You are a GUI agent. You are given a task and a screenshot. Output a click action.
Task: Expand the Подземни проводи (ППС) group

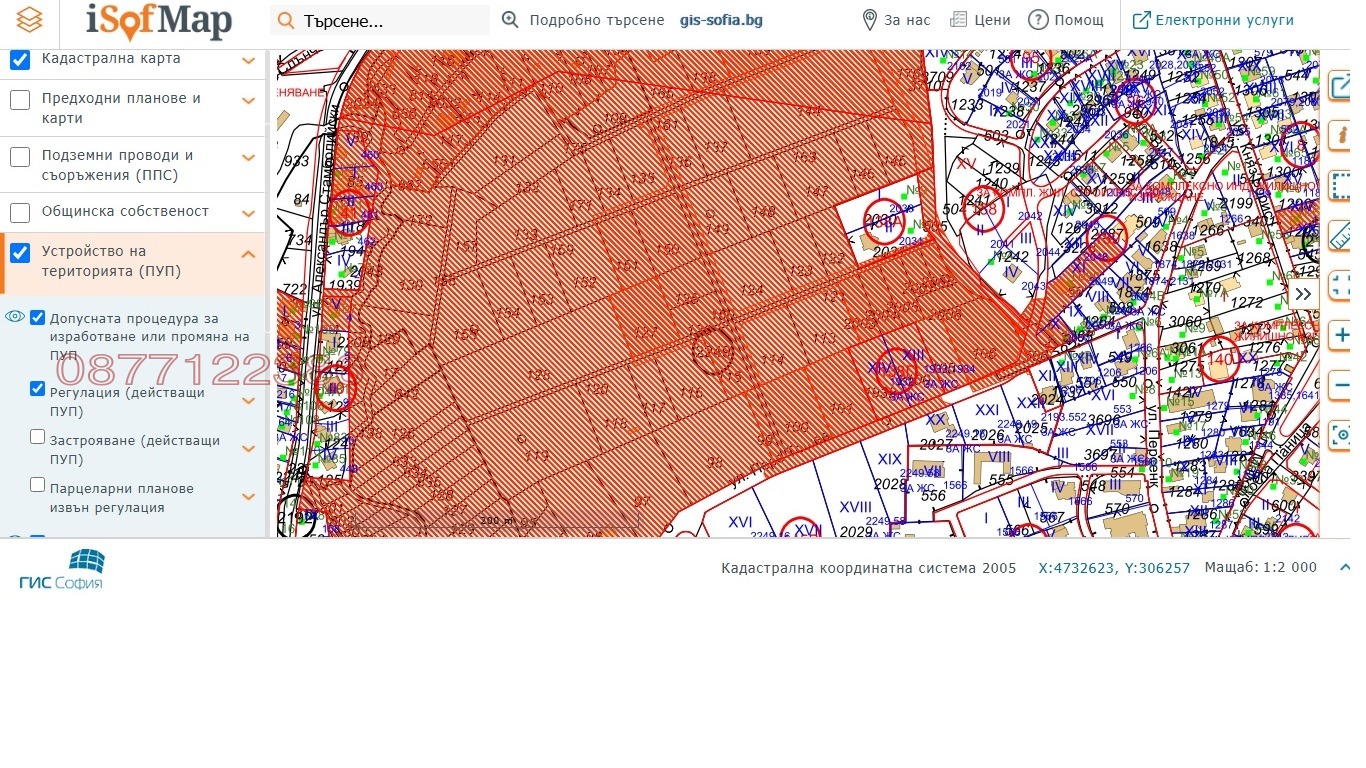coord(249,157)
